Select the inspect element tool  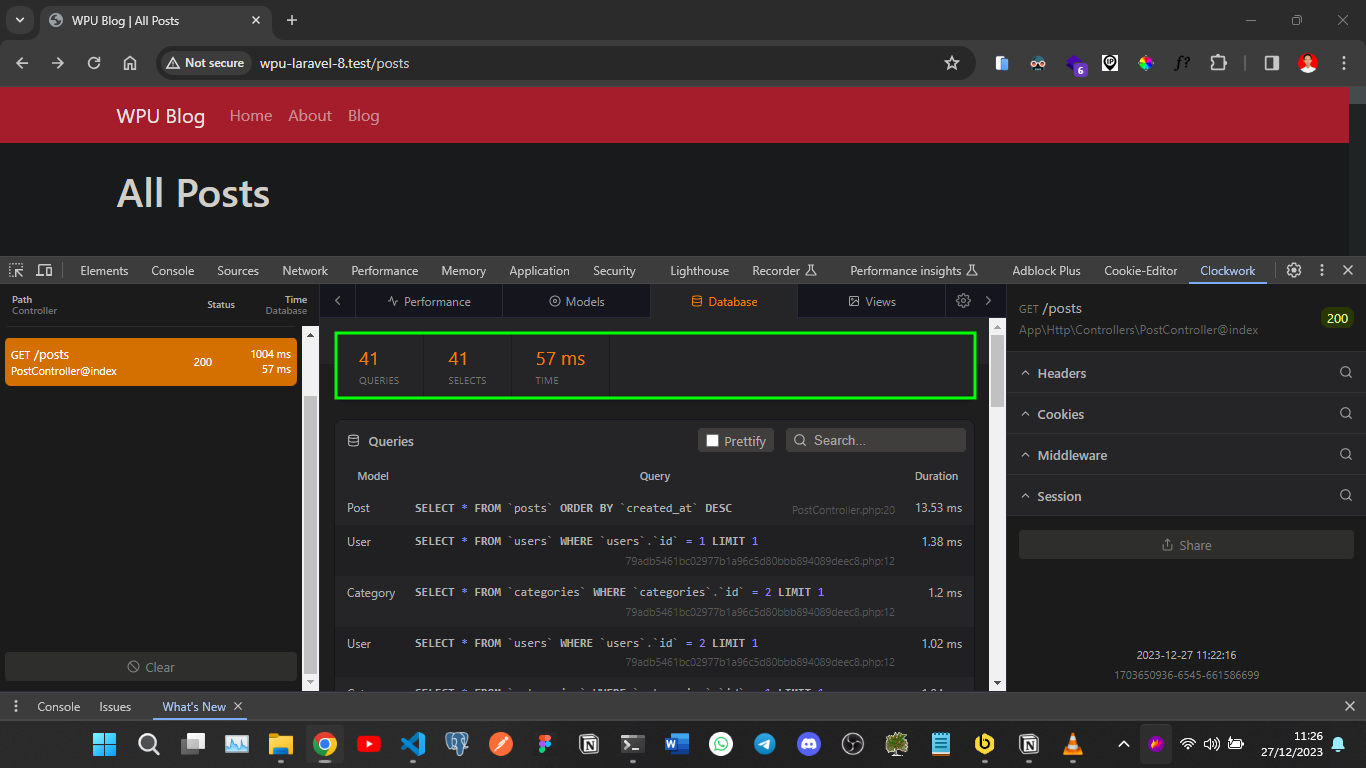15,270
